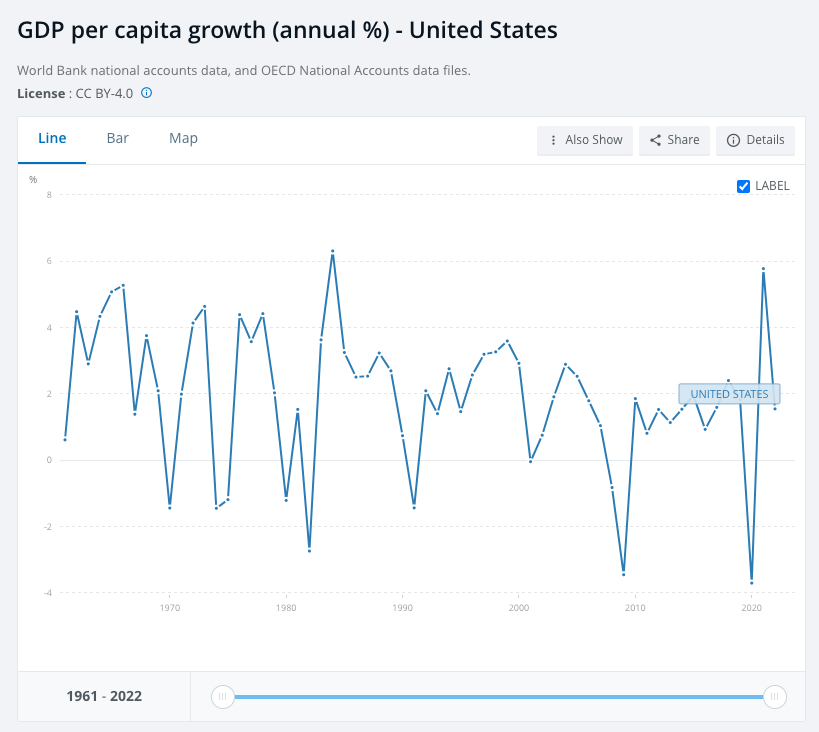Switch to the Bar tab
This screenshot has width=819, height=732.
pos(118,139)
